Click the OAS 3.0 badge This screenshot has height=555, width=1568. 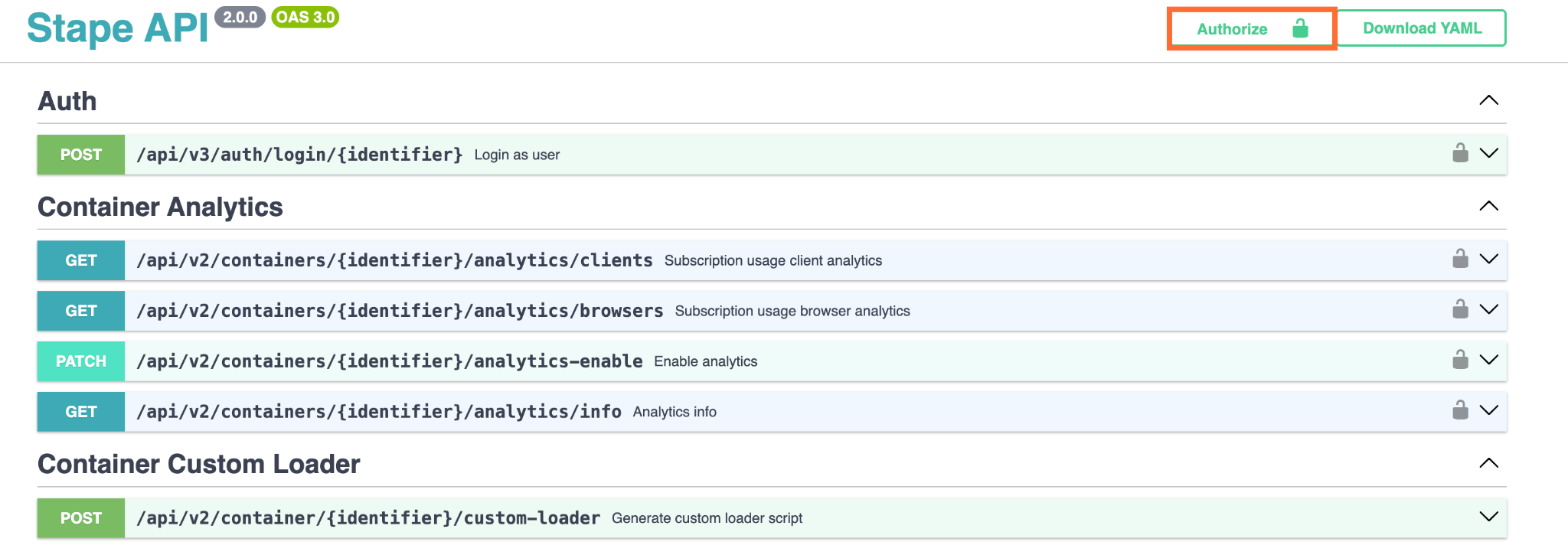point(305,17)
